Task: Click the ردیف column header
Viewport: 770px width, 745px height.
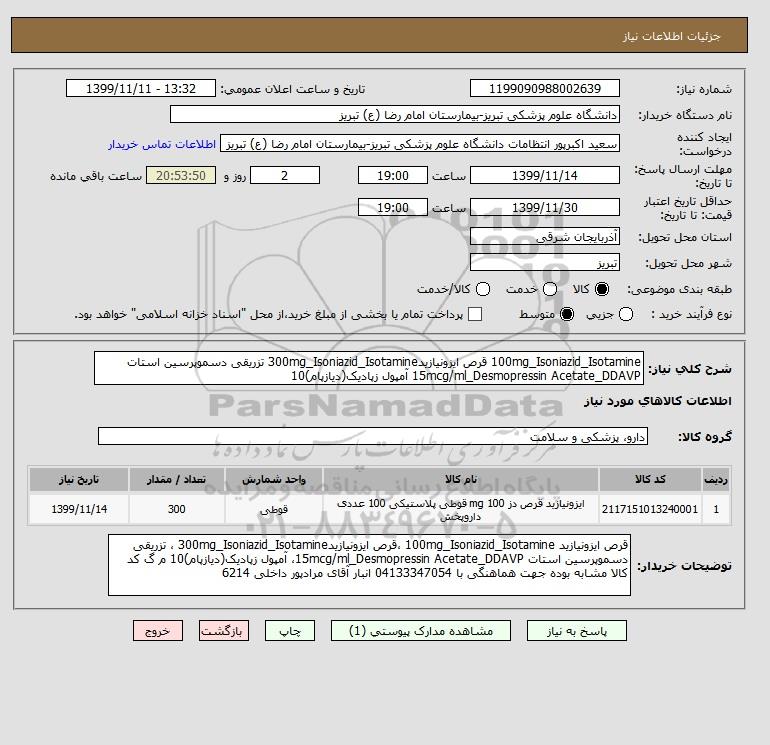Action: [716, 479]
